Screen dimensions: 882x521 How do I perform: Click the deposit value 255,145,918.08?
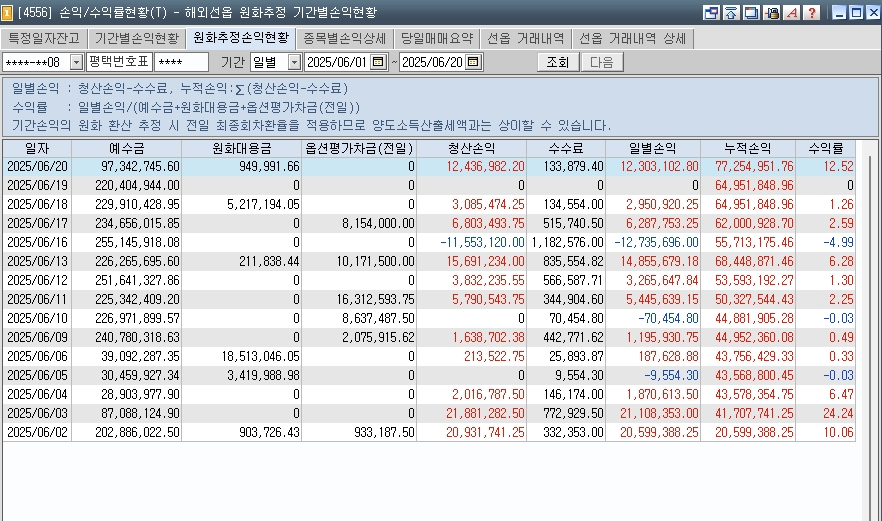pyautogui.click(x=137, y=242)
